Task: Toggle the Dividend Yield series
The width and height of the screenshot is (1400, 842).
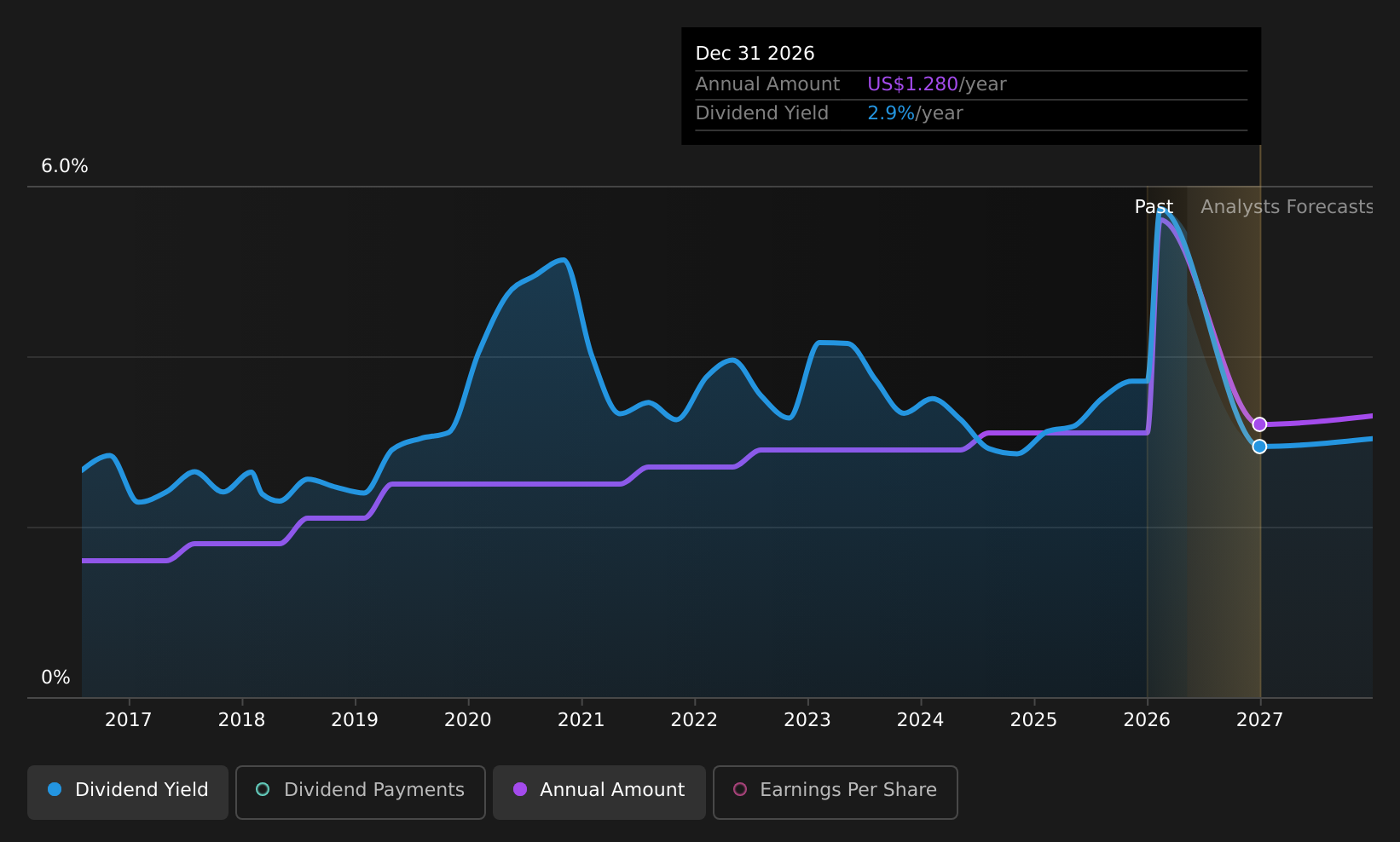Action: [128, 793]
